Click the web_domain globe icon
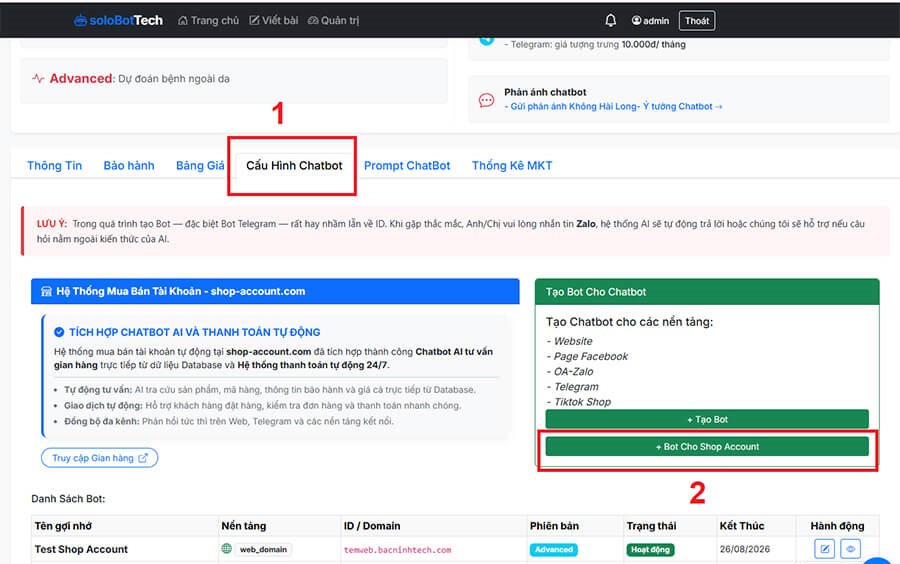This screenshot has height=564, width=900. pos(227,549)
